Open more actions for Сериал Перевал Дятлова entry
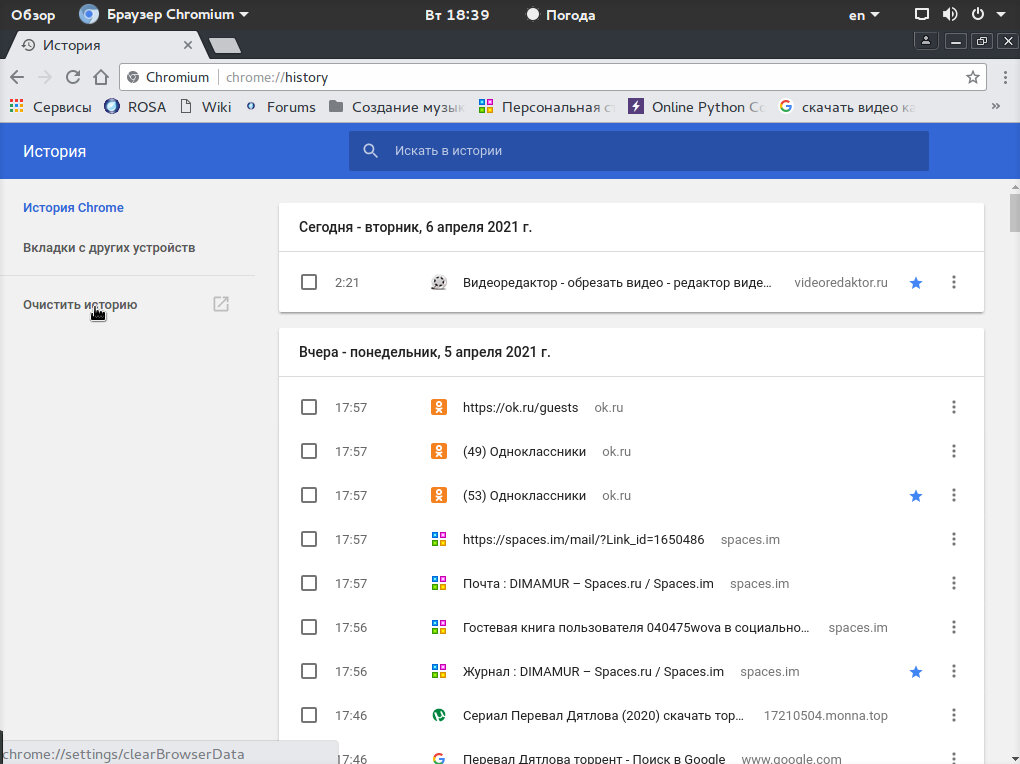 (x=954, y=715)
